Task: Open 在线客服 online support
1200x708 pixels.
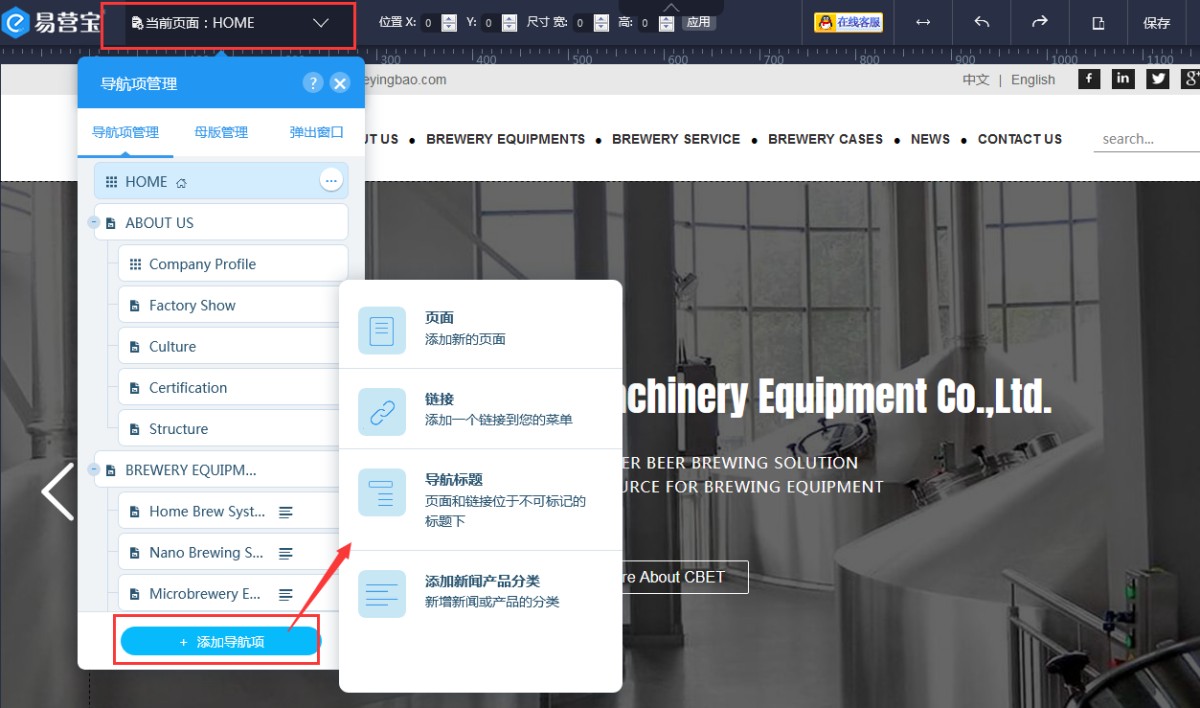Action: pyautogui.click(x=848, y=22)
